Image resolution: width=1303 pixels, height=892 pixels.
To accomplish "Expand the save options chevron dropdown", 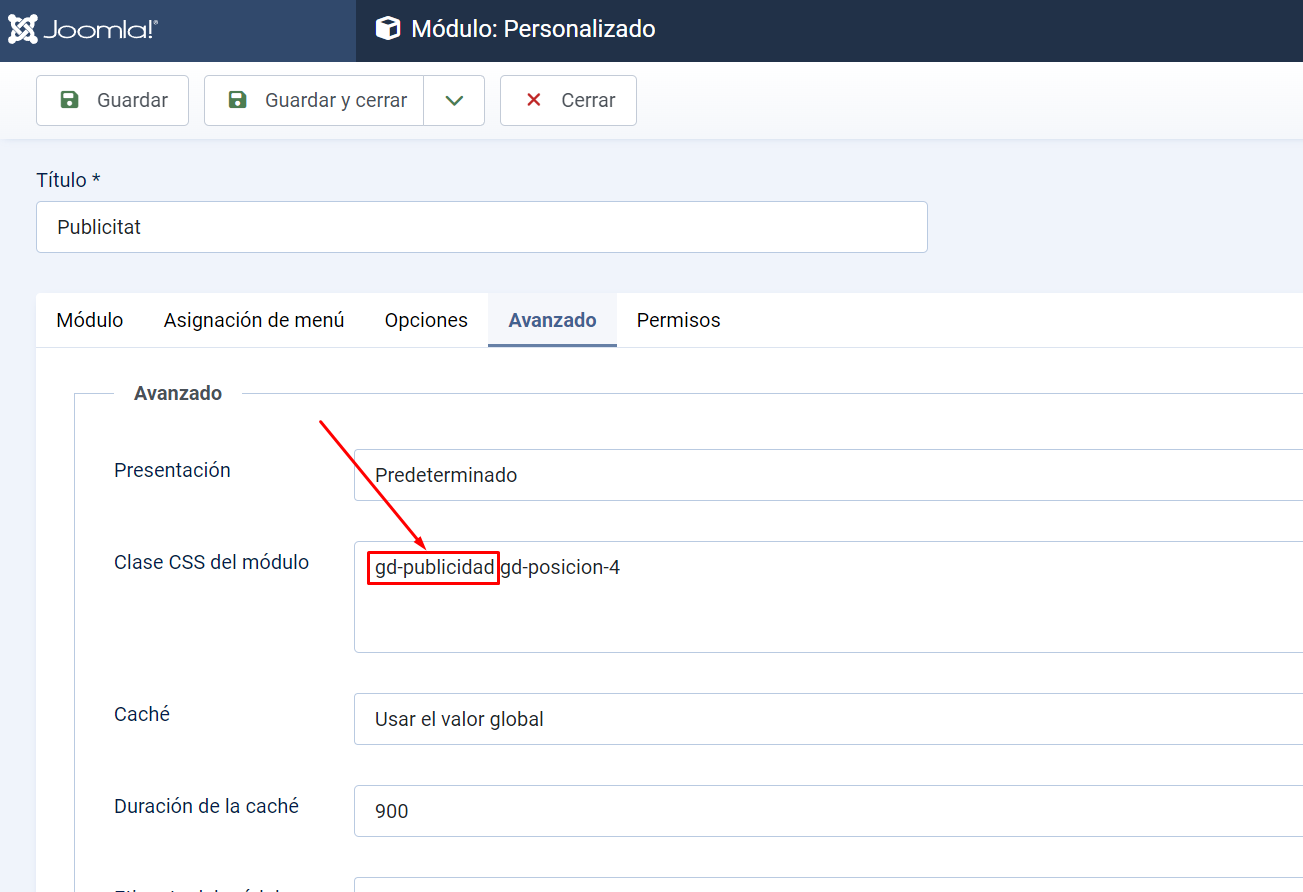I will point(454,101).
